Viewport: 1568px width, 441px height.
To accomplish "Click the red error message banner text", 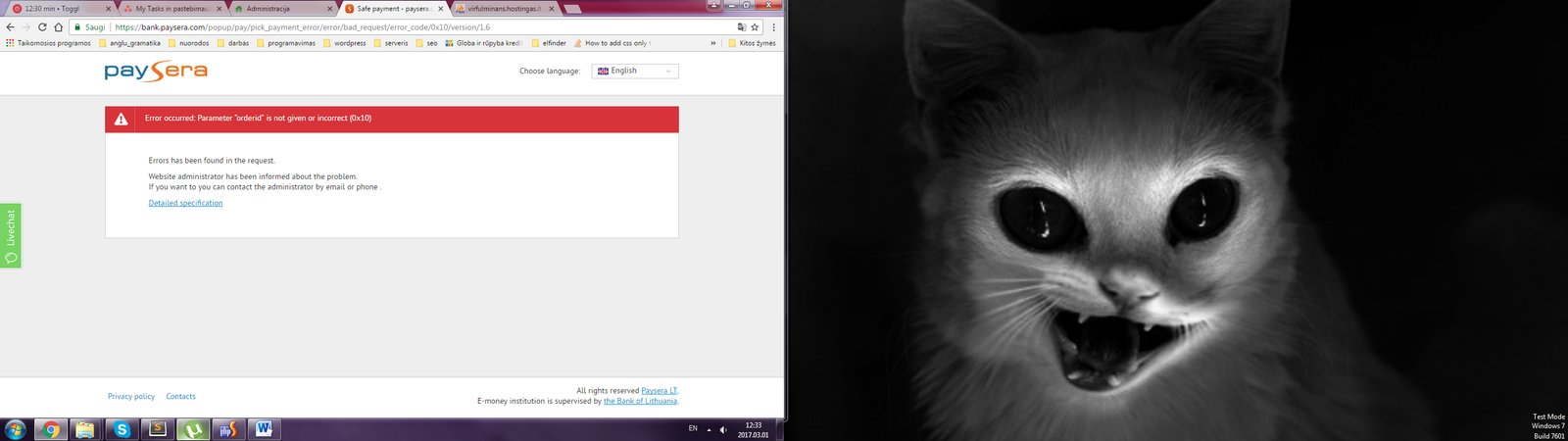I will pyautogui.click(x=258, y=119).
